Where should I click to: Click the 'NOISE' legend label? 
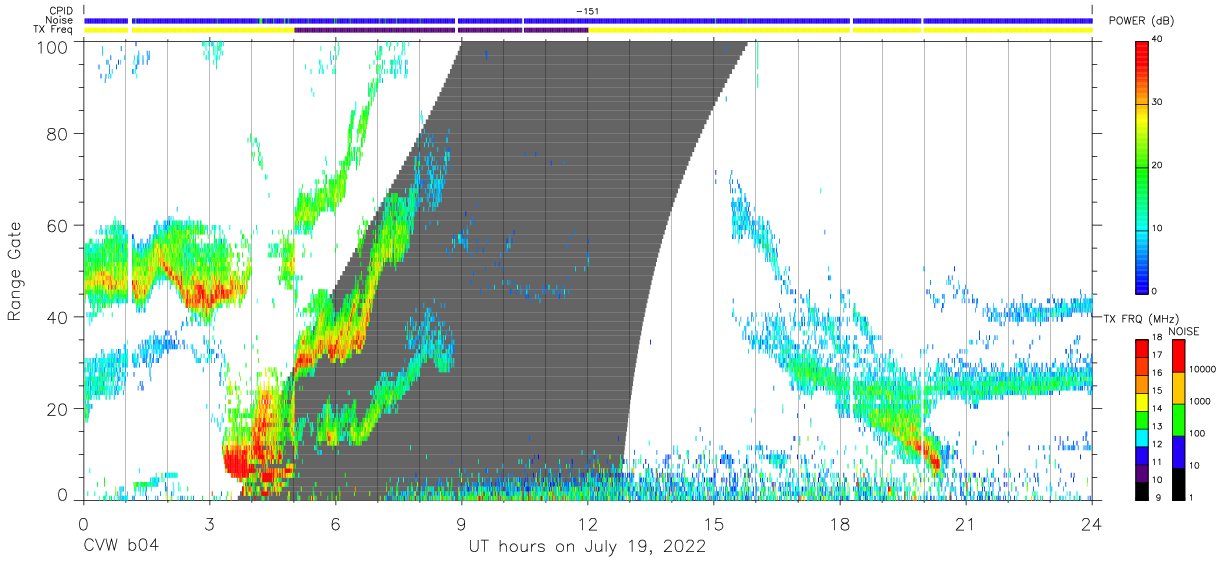coord(1183,331)
